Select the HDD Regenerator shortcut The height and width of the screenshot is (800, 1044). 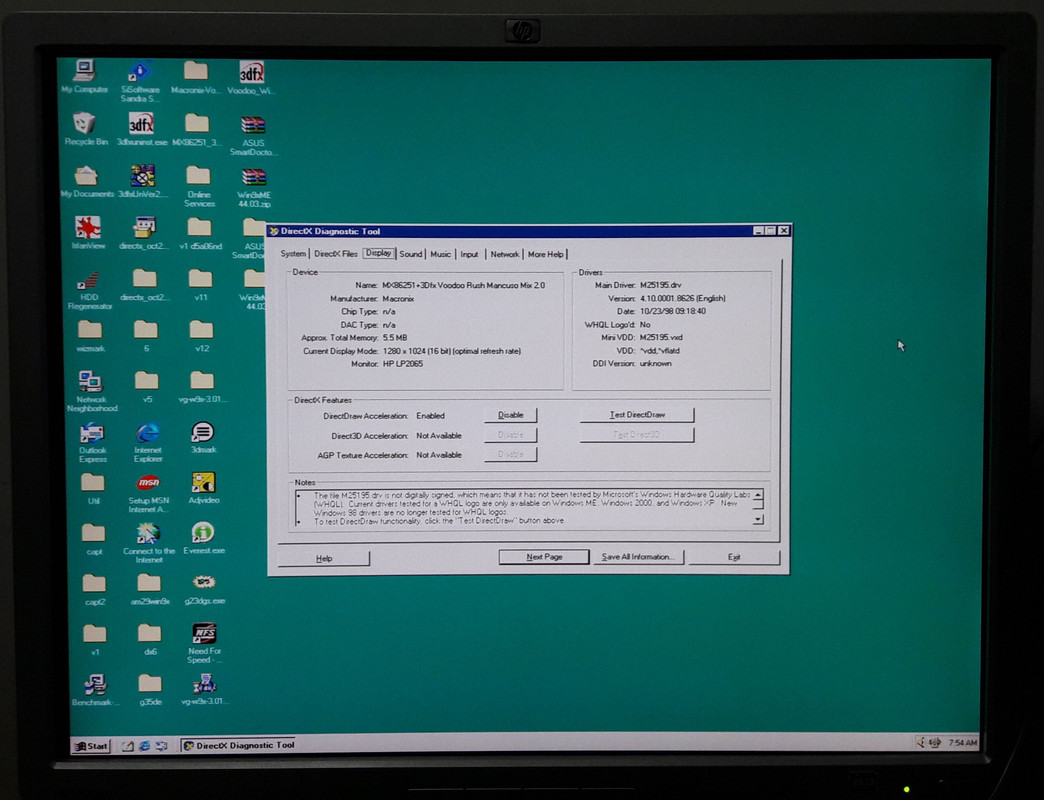click(89, 290)
